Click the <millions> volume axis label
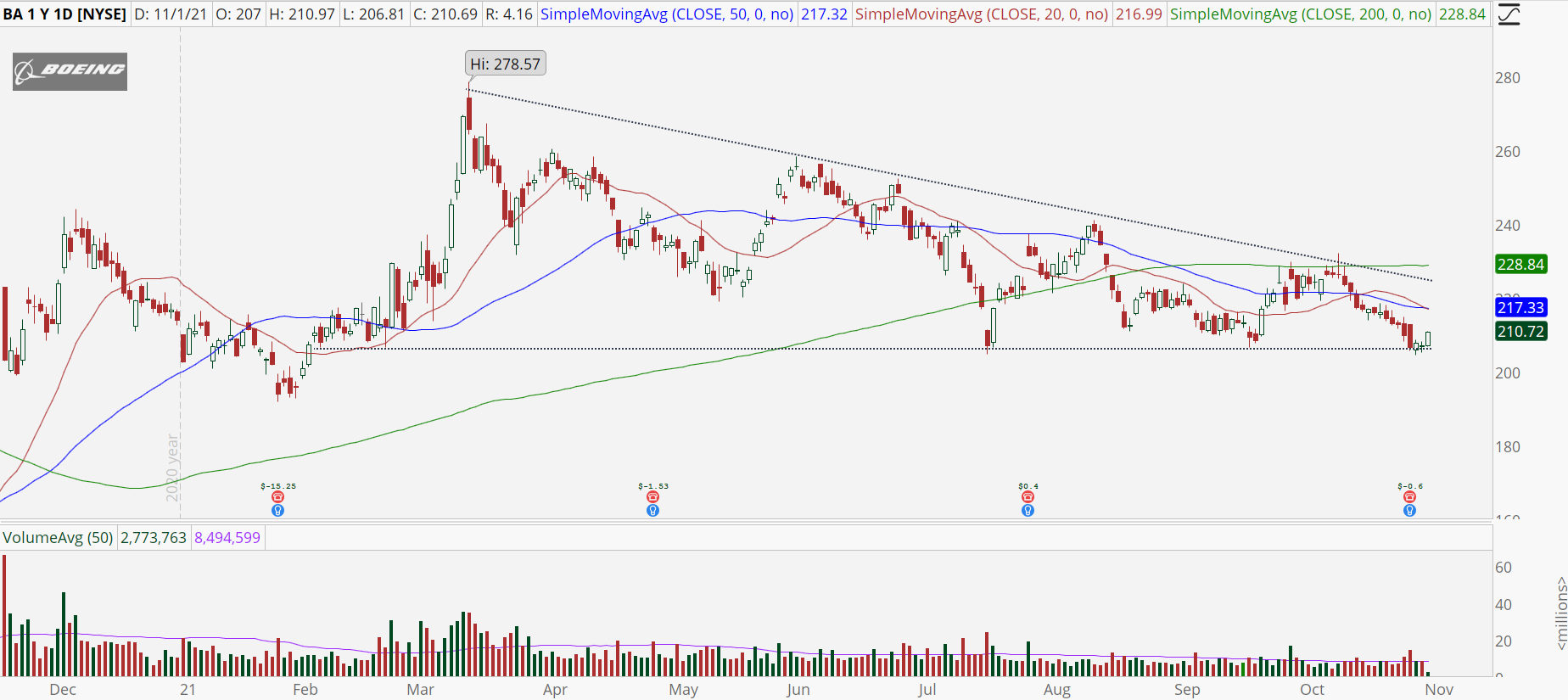Viewport: 1568px width, 700px height. [x=1560, y=613]
